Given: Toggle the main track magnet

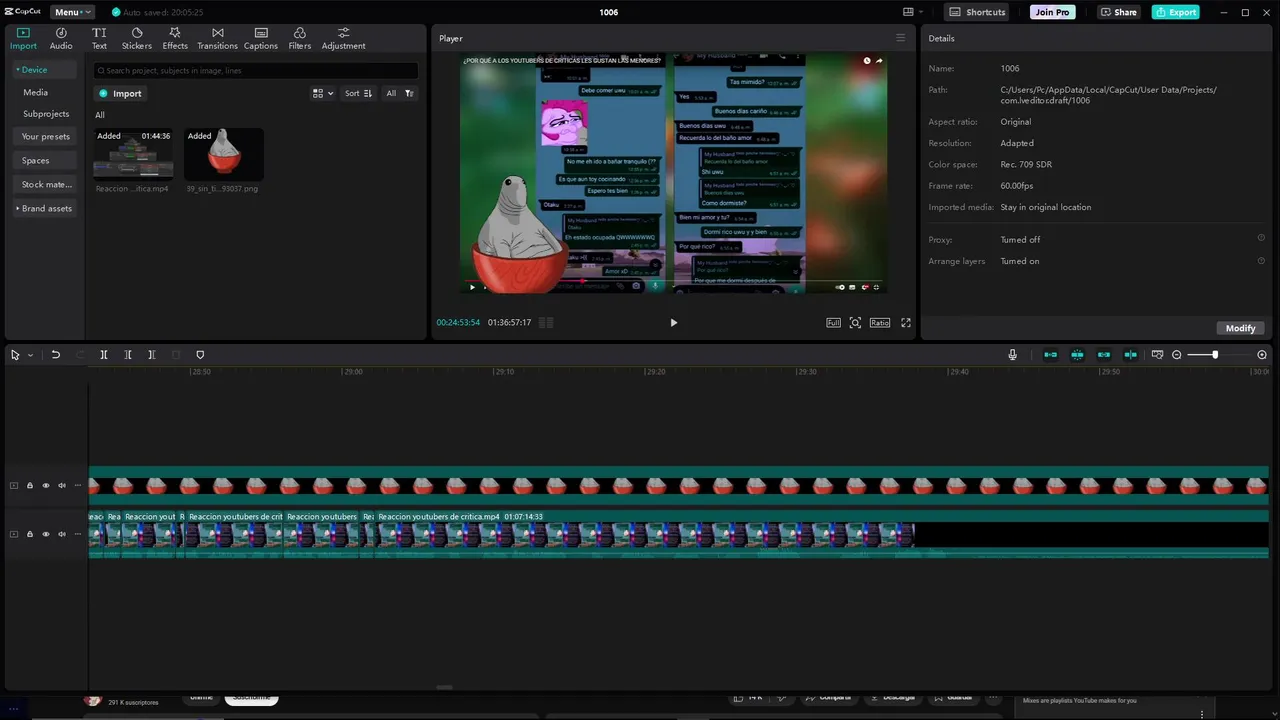Looking at the screenshot, I should pyautogui.click(x=1050, y=355).
